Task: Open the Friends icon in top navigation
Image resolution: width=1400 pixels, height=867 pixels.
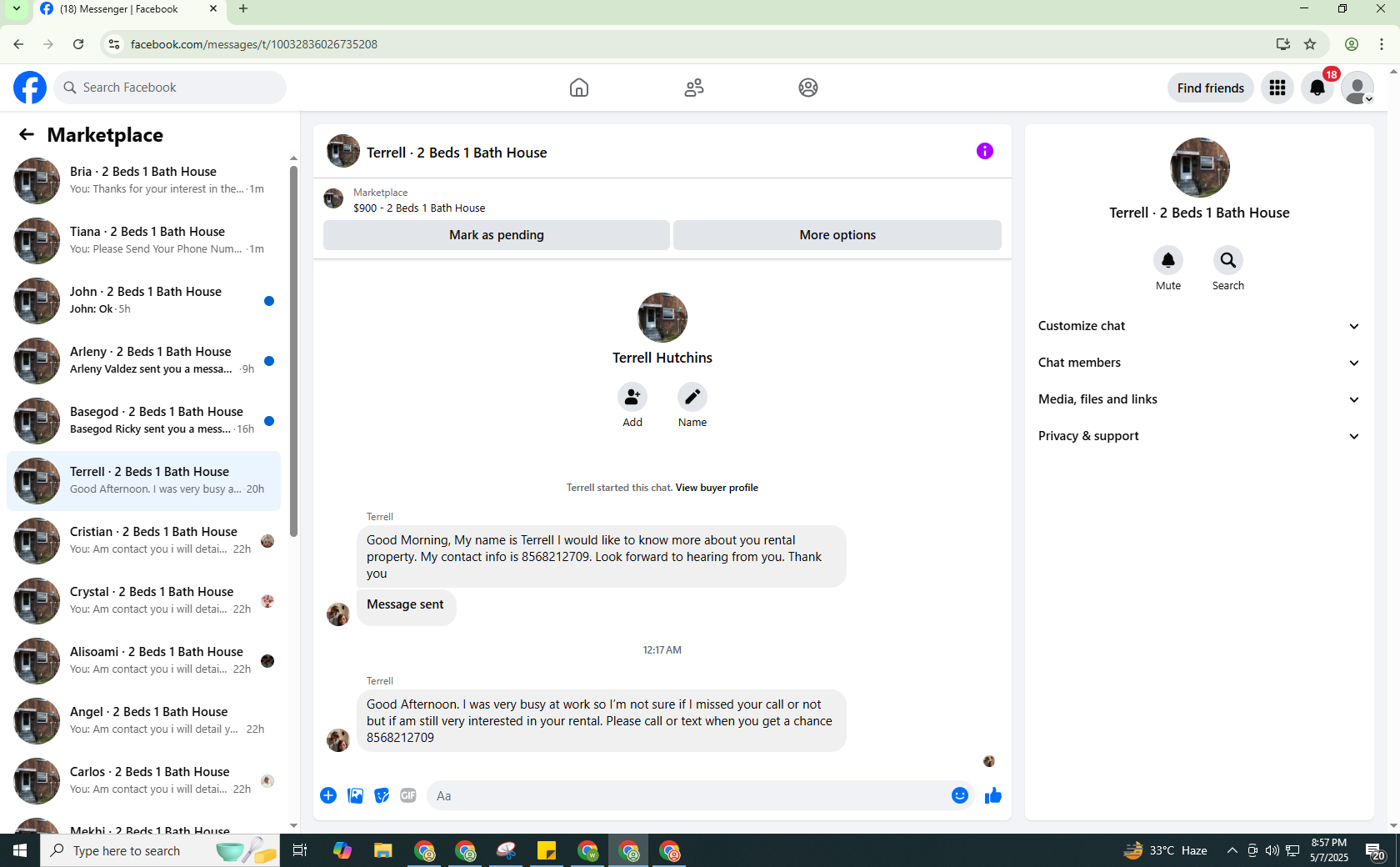Action: click(x=694, y=88)
